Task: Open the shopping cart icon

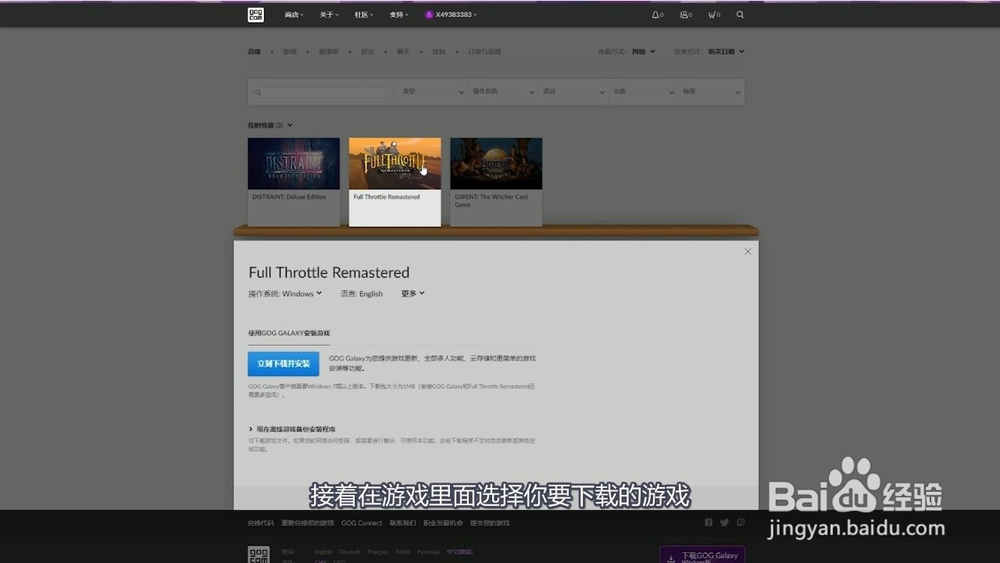Action: [714, 15]
